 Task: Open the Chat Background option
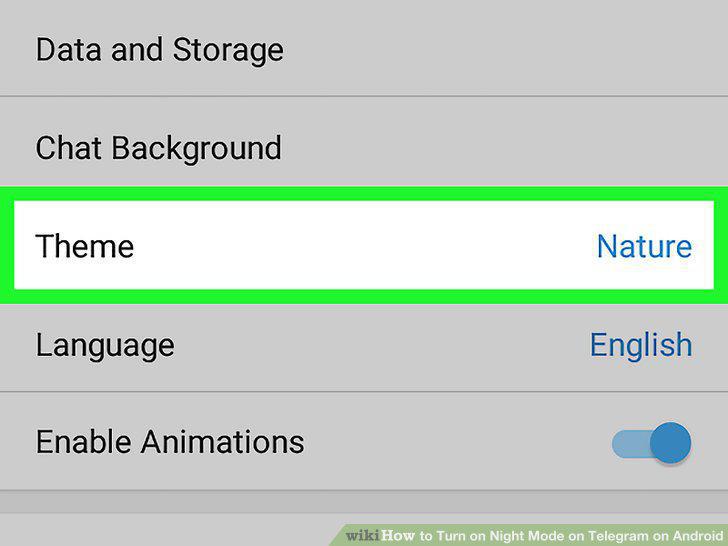coord(364,148)
